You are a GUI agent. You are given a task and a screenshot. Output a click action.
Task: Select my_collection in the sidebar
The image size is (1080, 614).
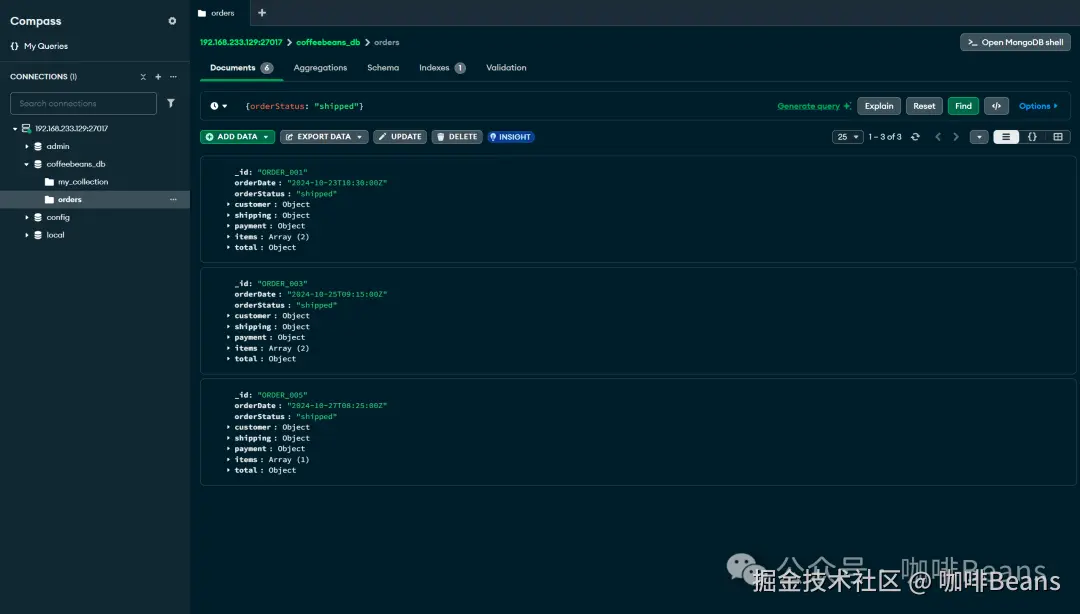(x=83, y=182)
